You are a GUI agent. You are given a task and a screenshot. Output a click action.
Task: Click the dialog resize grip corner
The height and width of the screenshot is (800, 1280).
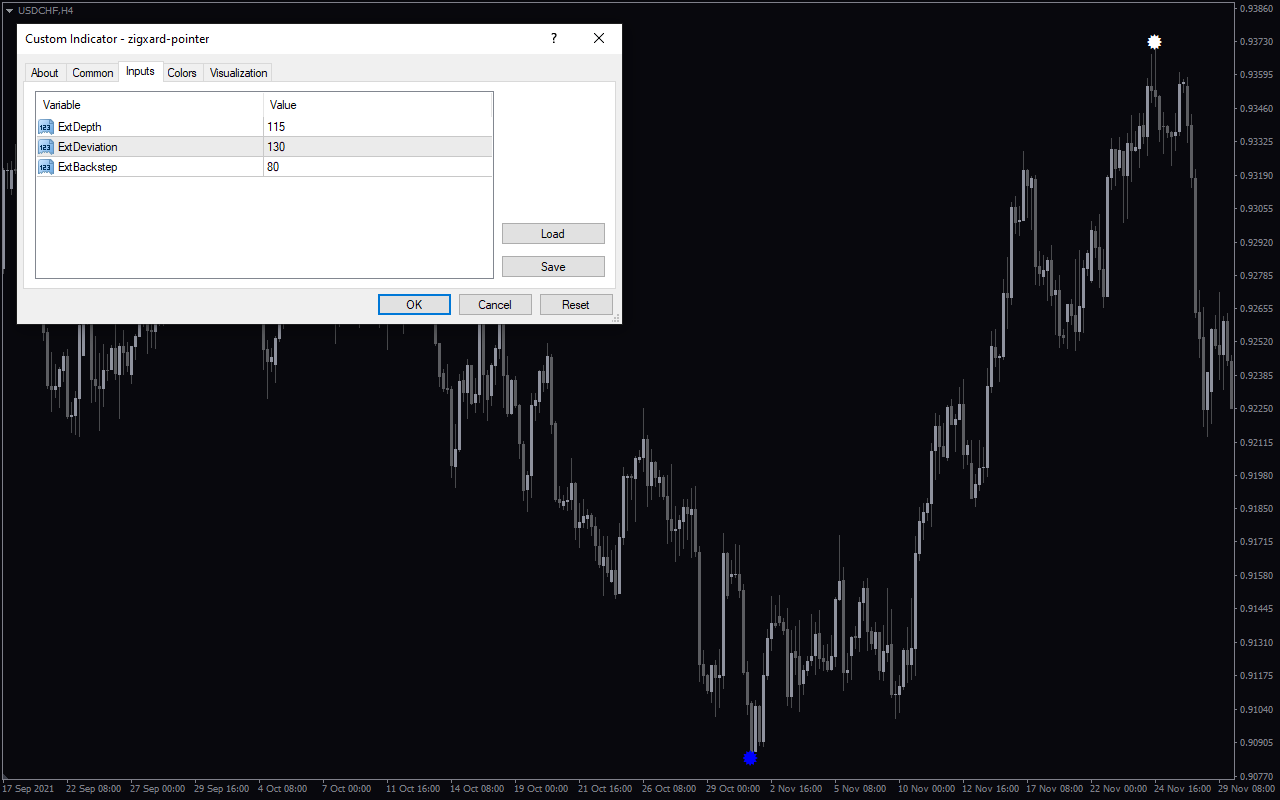tap(616, 318)
